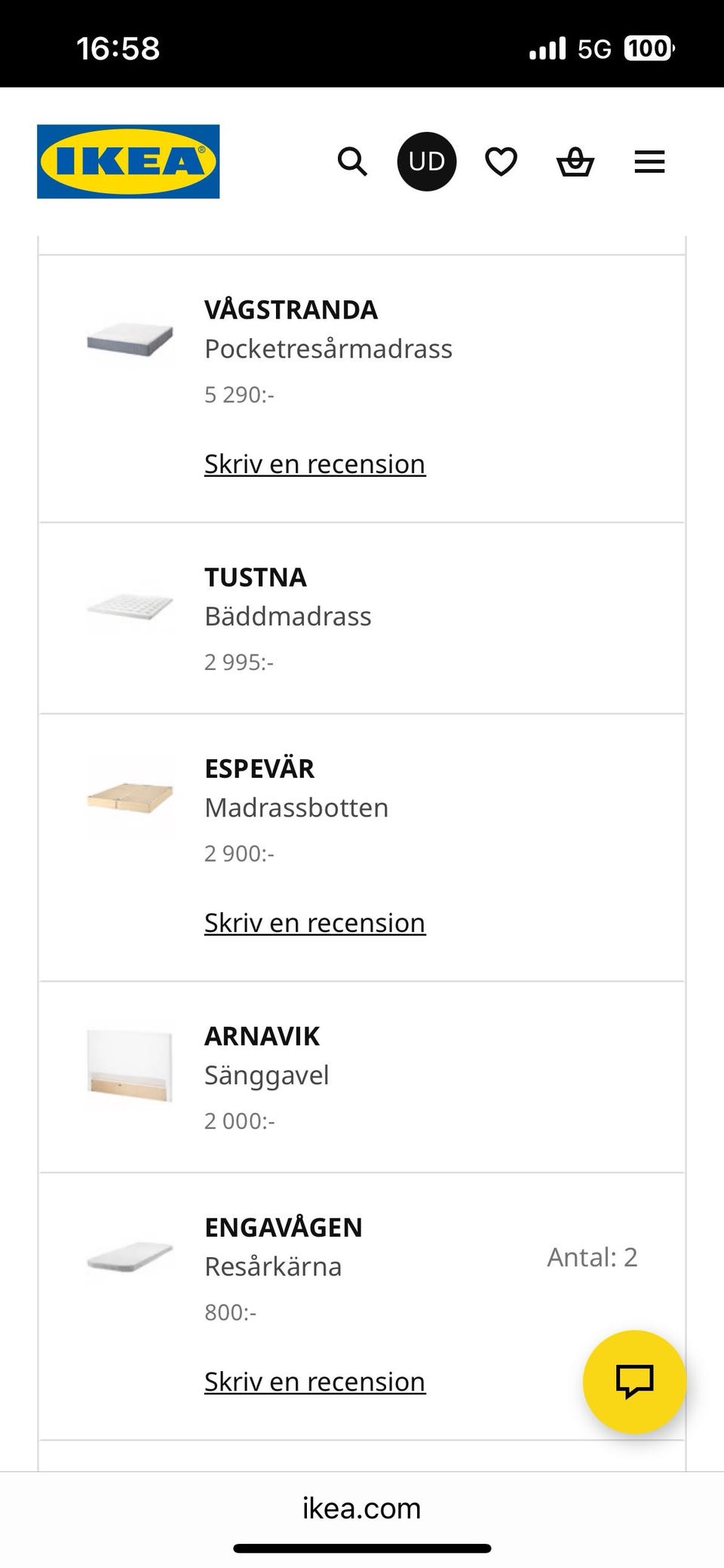Tap the ESPEVÄR mattress base thumbnail
Image resolution: width=724 pixels, height=1568 pixels.
tap(130, 798)
